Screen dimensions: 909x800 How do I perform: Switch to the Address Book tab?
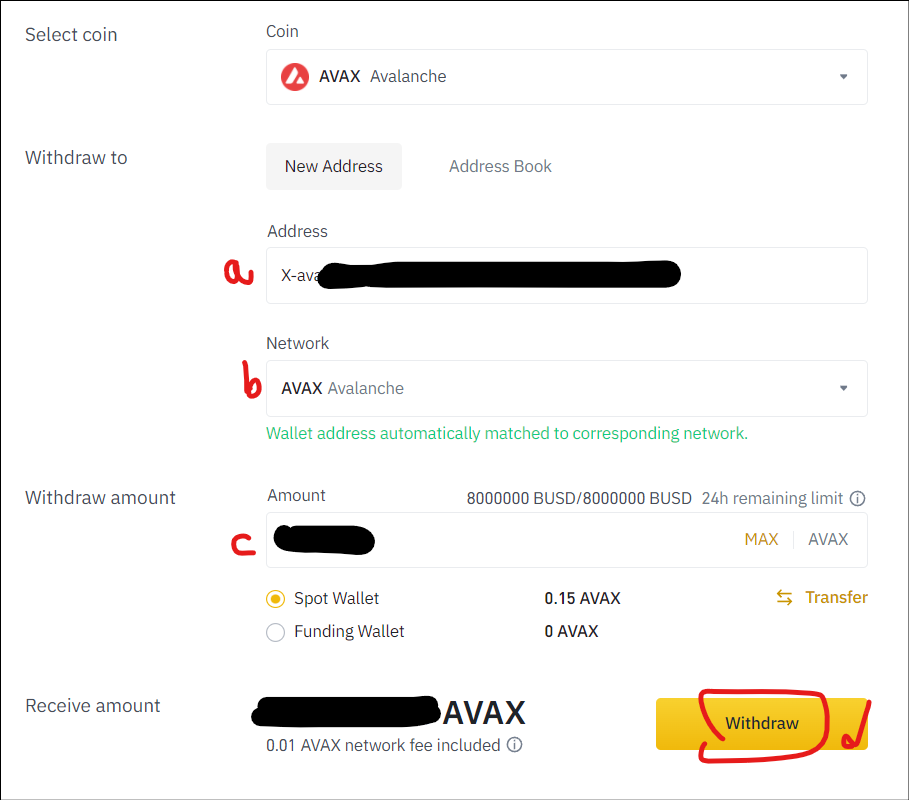coord(500,166)
